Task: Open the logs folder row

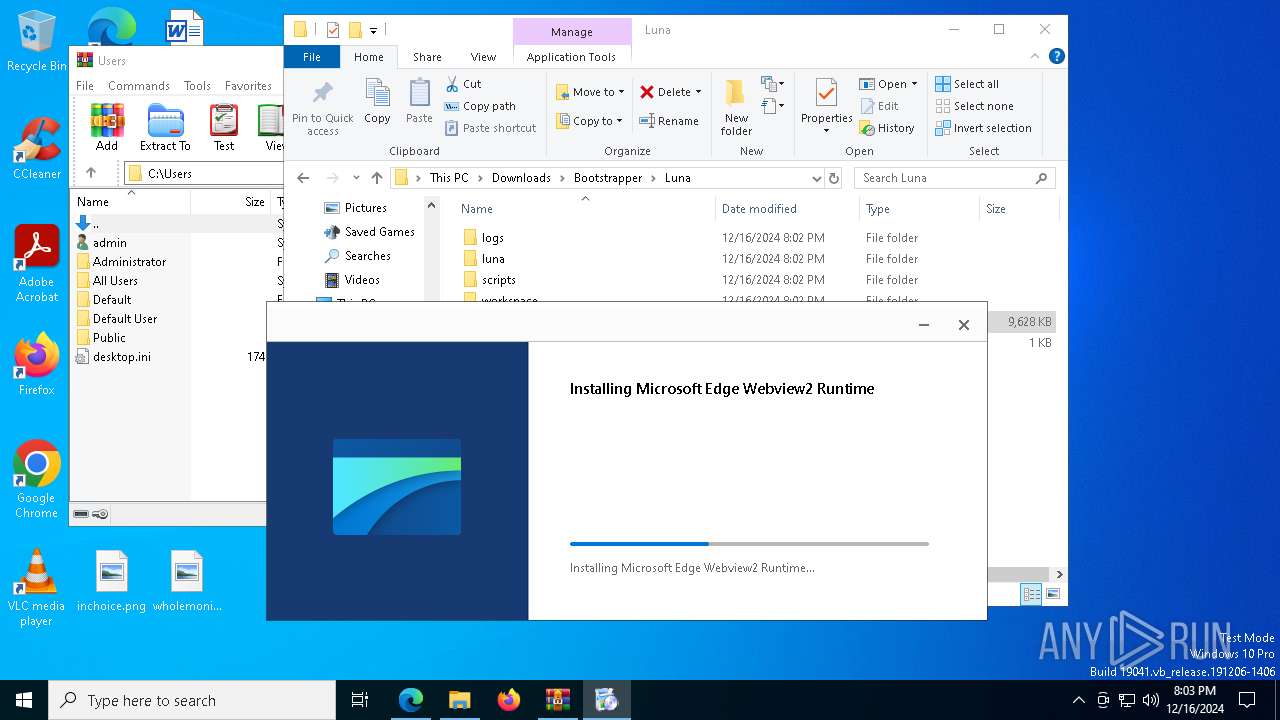Action: (760, 238)
